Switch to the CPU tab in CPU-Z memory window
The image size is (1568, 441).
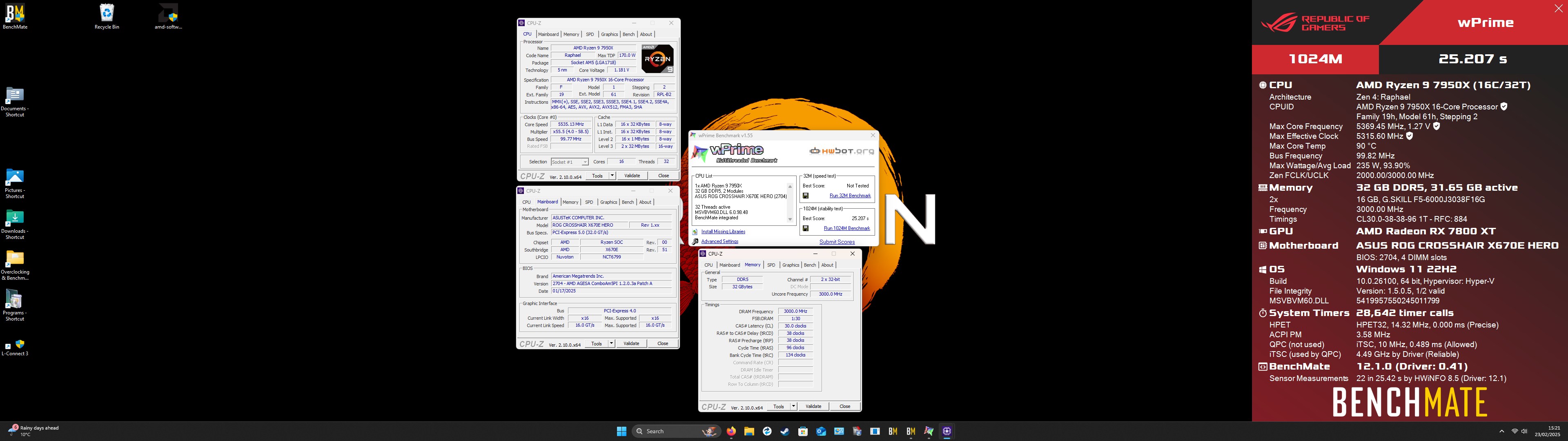[708, 265]
